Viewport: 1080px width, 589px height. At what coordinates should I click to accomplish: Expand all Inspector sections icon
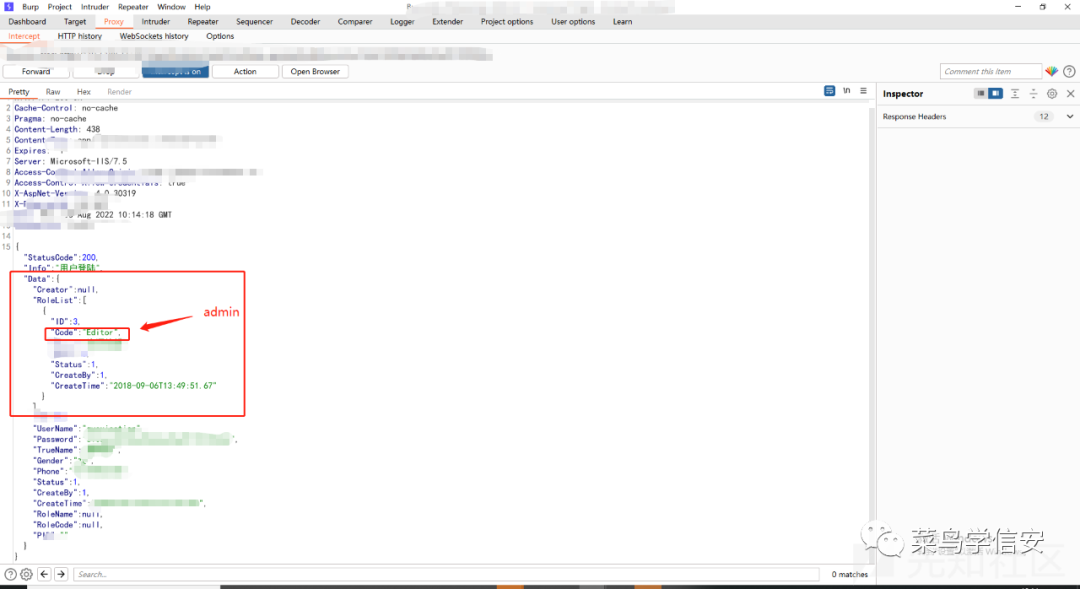1015,94
